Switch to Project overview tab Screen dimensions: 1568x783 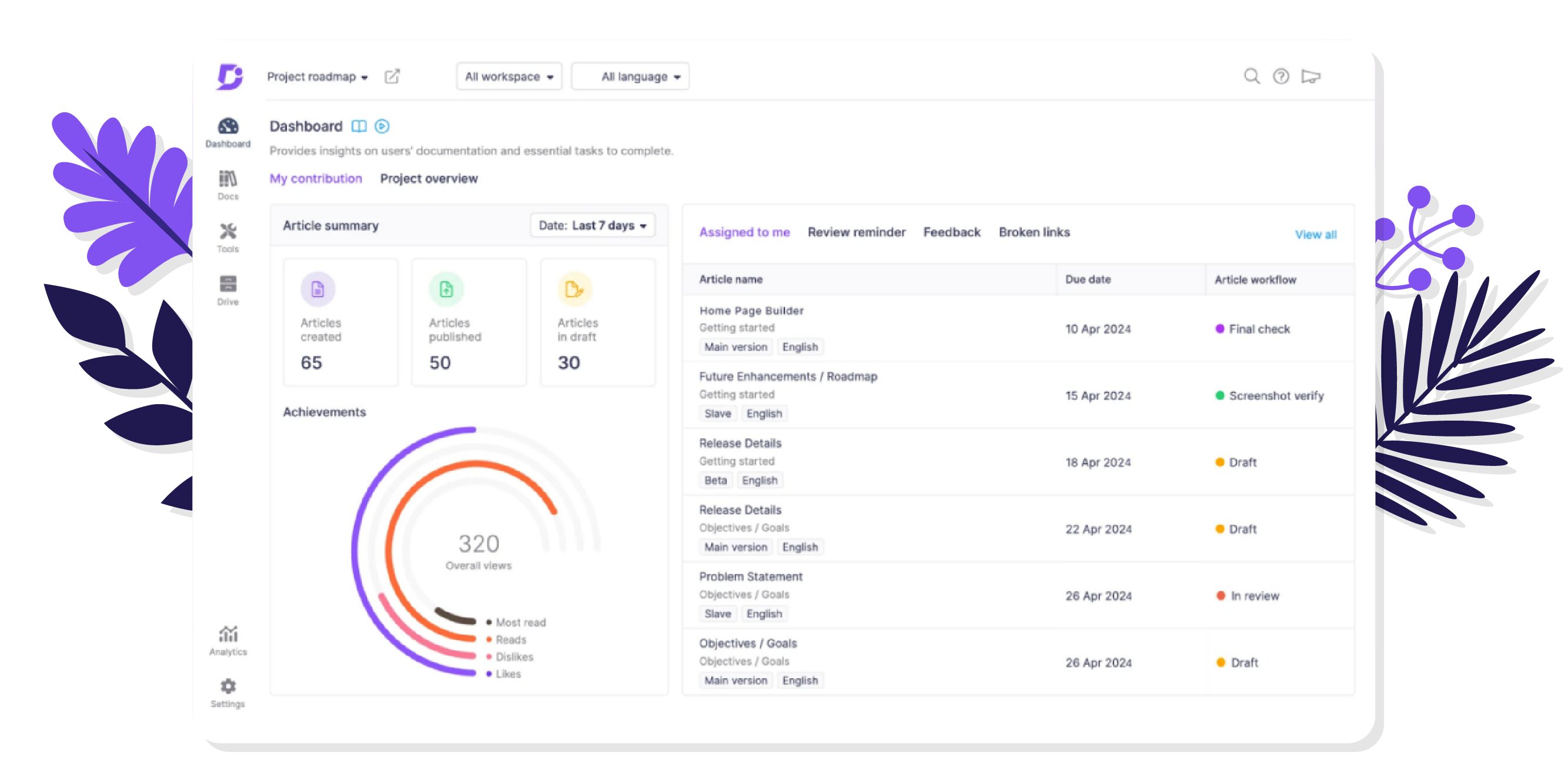[429, 178]
